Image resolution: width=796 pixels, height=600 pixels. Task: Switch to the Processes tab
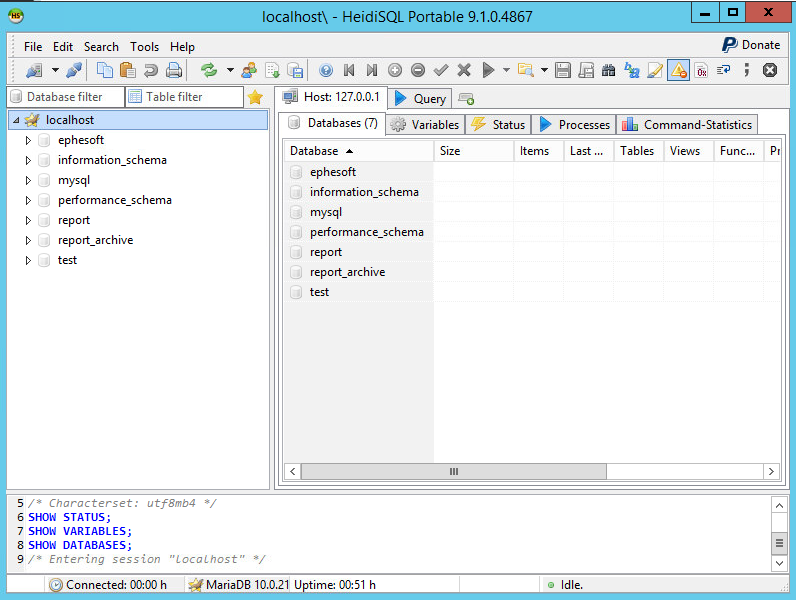574,125
